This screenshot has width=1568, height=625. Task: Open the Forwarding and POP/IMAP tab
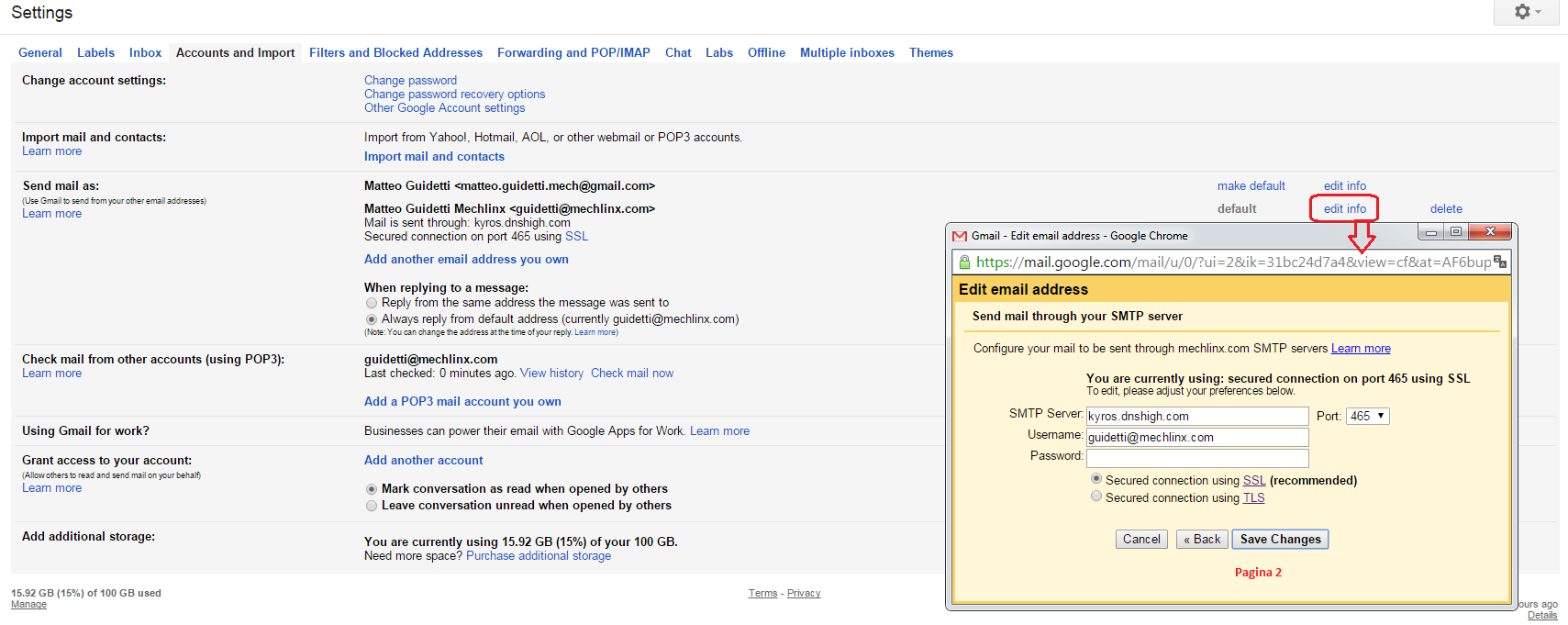tap(573, 53)
